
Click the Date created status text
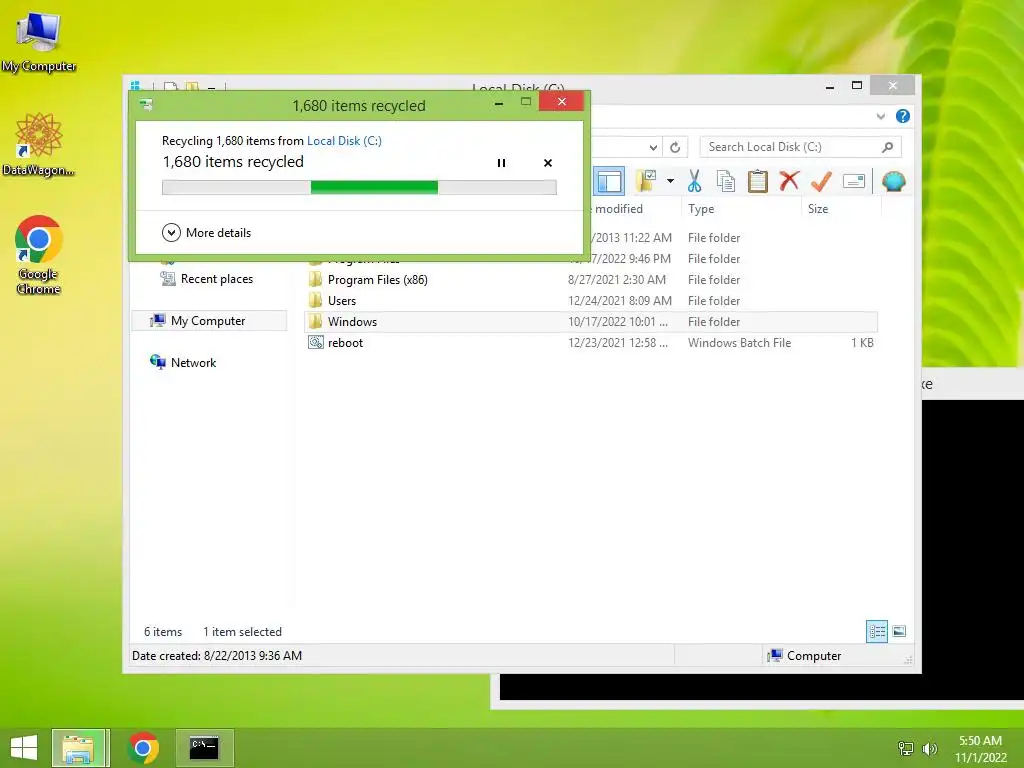tap(217, 656)
